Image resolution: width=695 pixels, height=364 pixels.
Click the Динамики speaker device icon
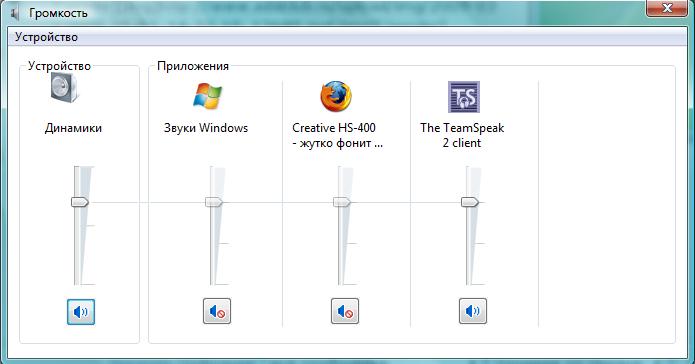pyautogui.click(x=64, y=88)
